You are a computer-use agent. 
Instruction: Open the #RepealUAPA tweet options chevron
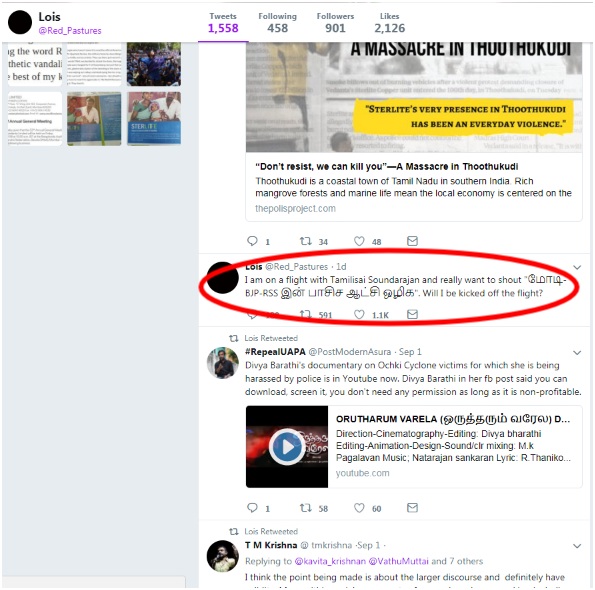(577, 353)
